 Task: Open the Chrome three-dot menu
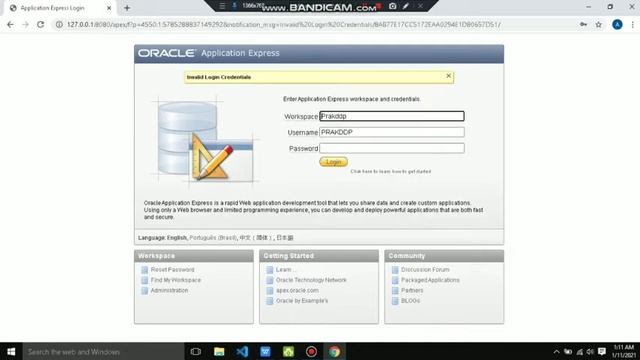632,24
